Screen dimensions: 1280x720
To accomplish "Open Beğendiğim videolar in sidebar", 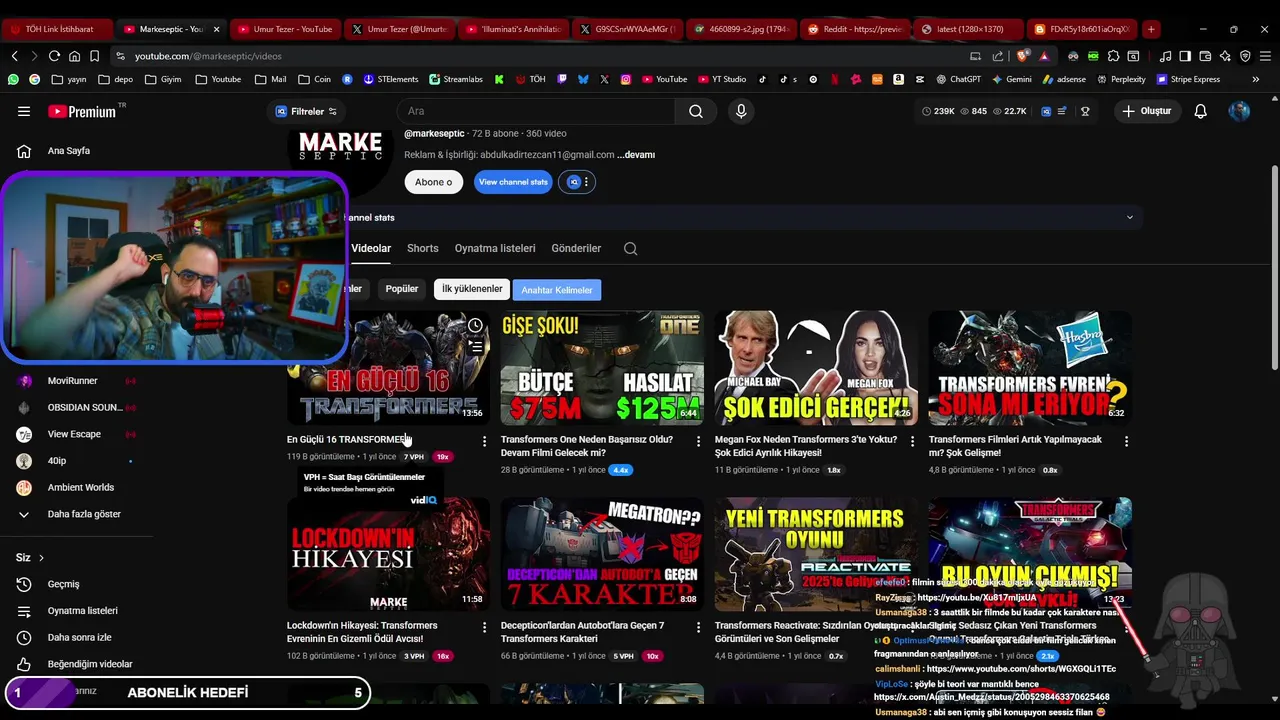I will tap(90, 664).
